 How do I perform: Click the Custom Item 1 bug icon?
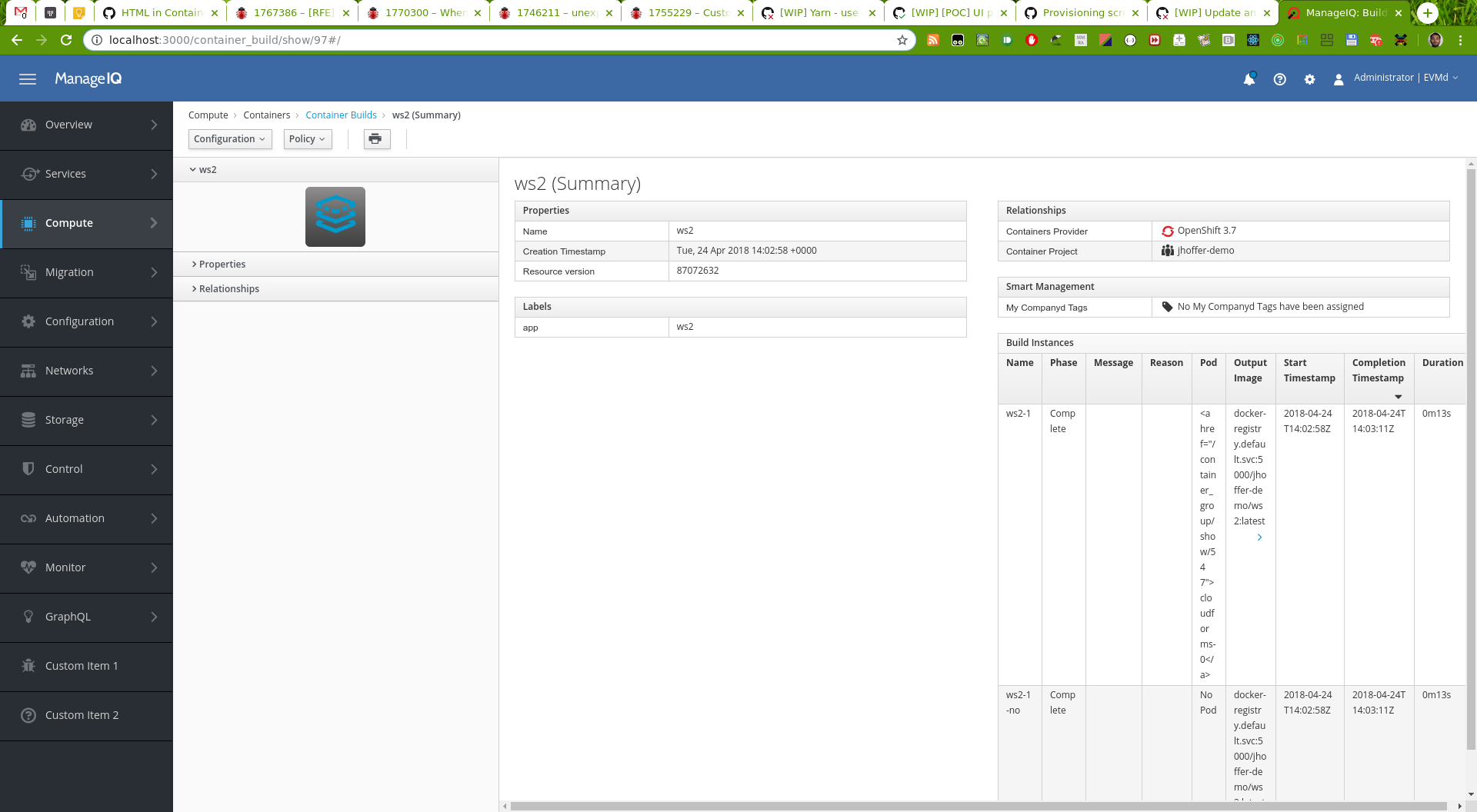(x=28, y=666)
